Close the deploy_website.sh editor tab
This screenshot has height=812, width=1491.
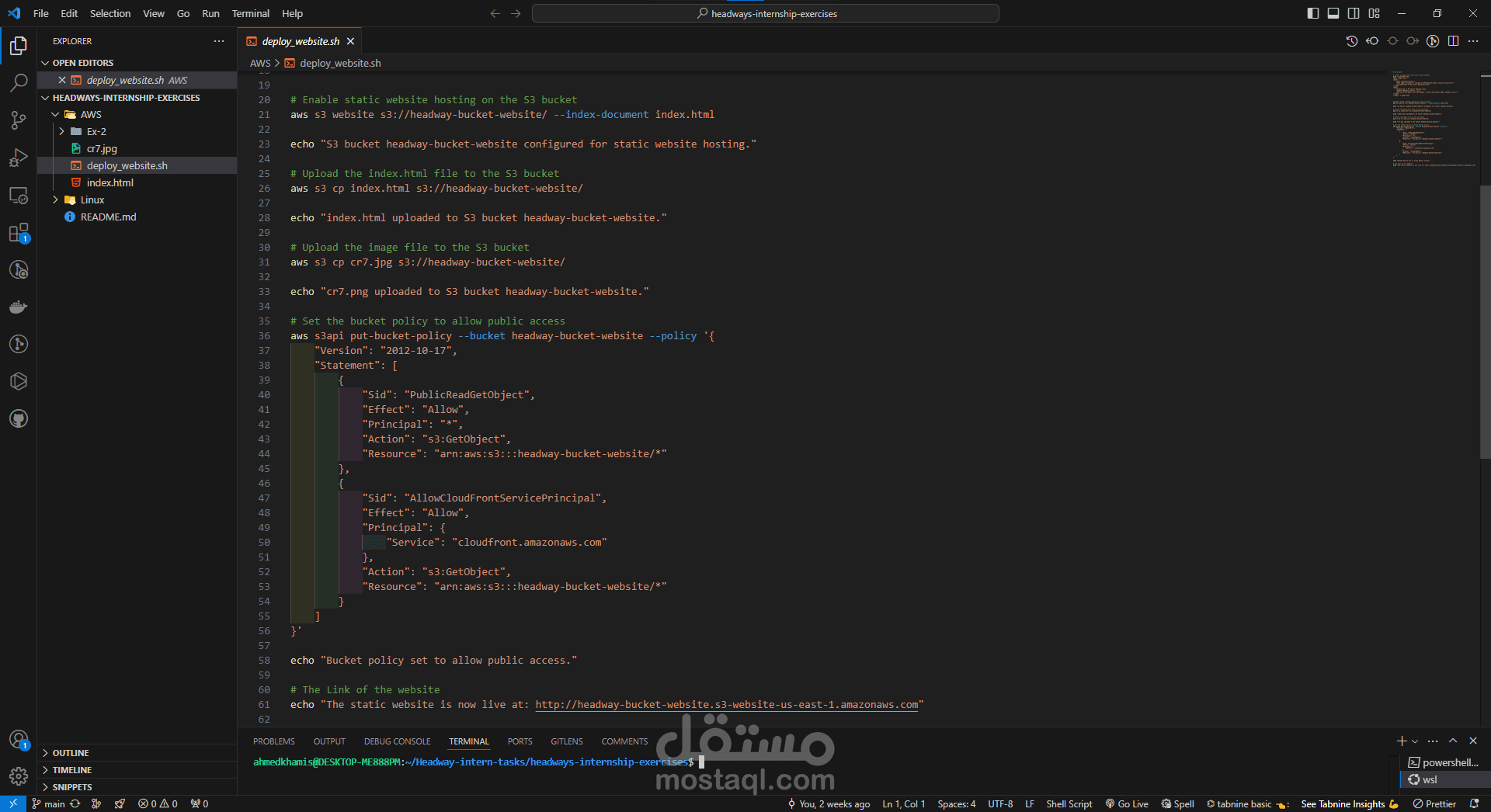pos(351,41)
